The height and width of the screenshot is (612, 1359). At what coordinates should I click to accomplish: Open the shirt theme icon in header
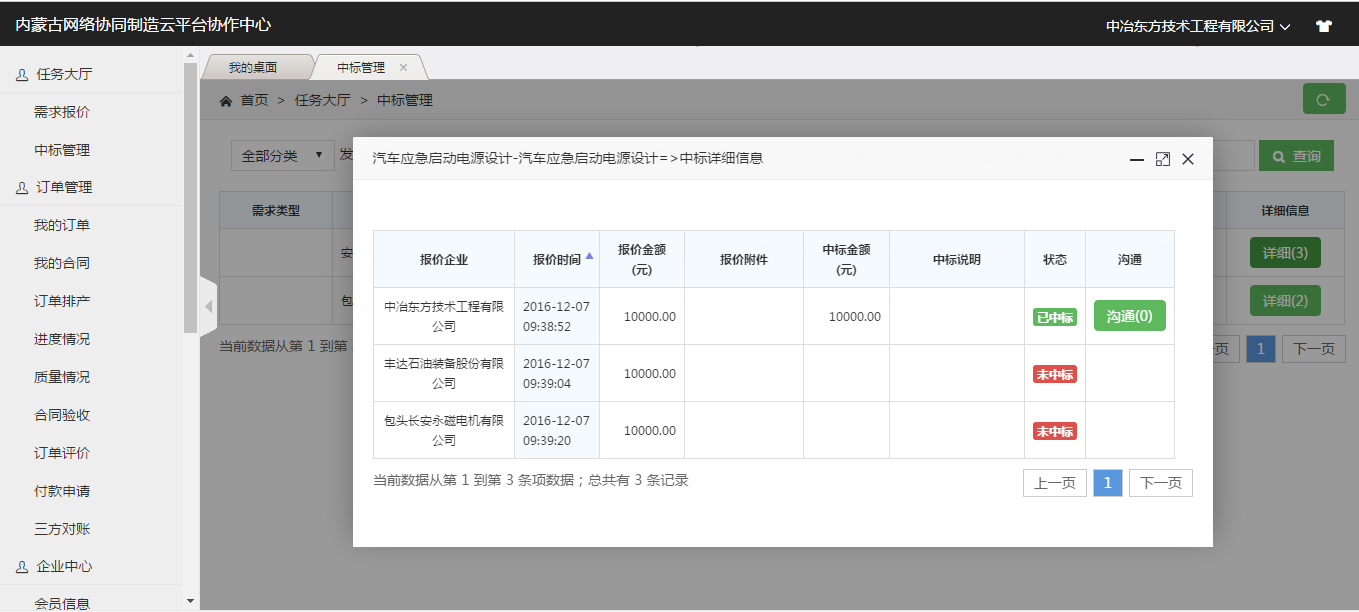(1324, 27)
